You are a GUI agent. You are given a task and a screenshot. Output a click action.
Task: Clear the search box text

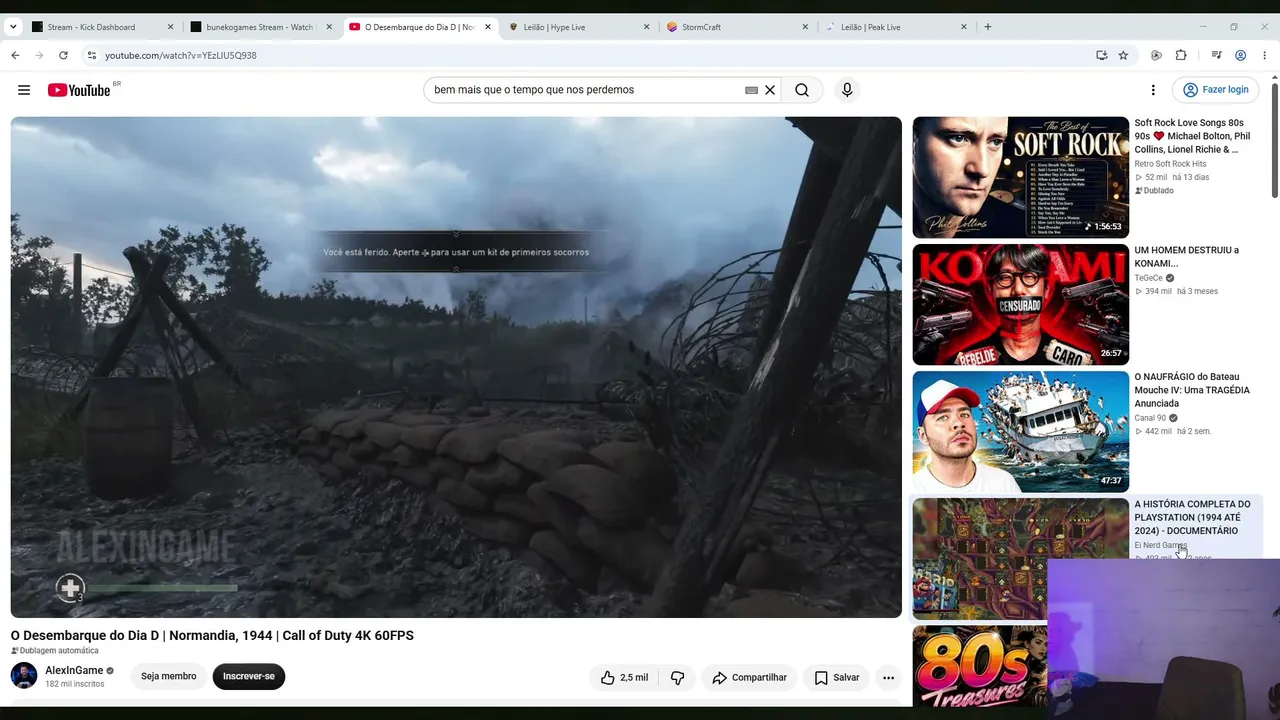click(770, 90)
